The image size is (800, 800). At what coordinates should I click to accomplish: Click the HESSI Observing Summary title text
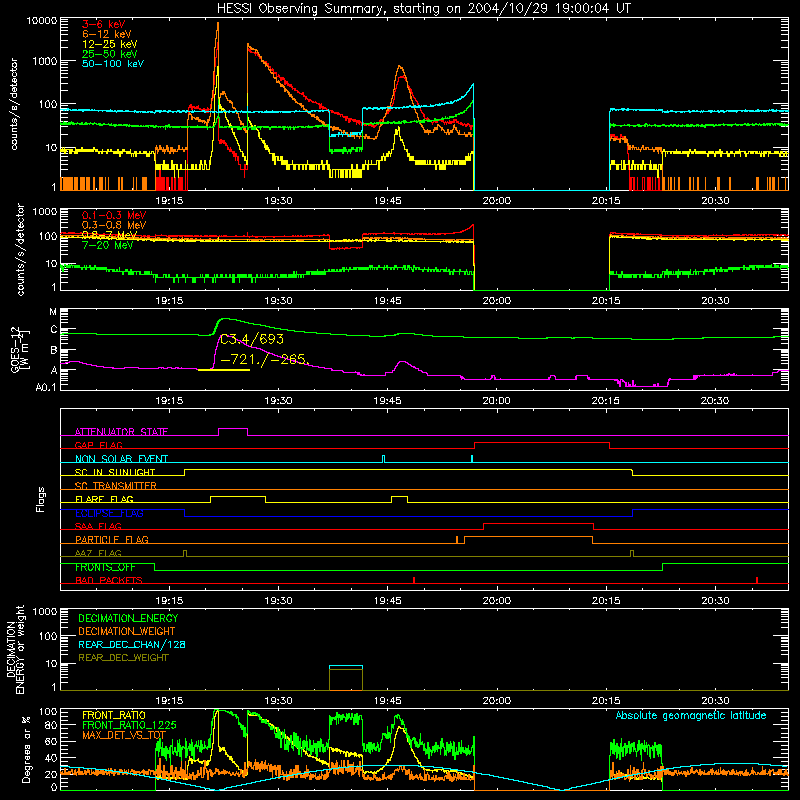[423, 9]
